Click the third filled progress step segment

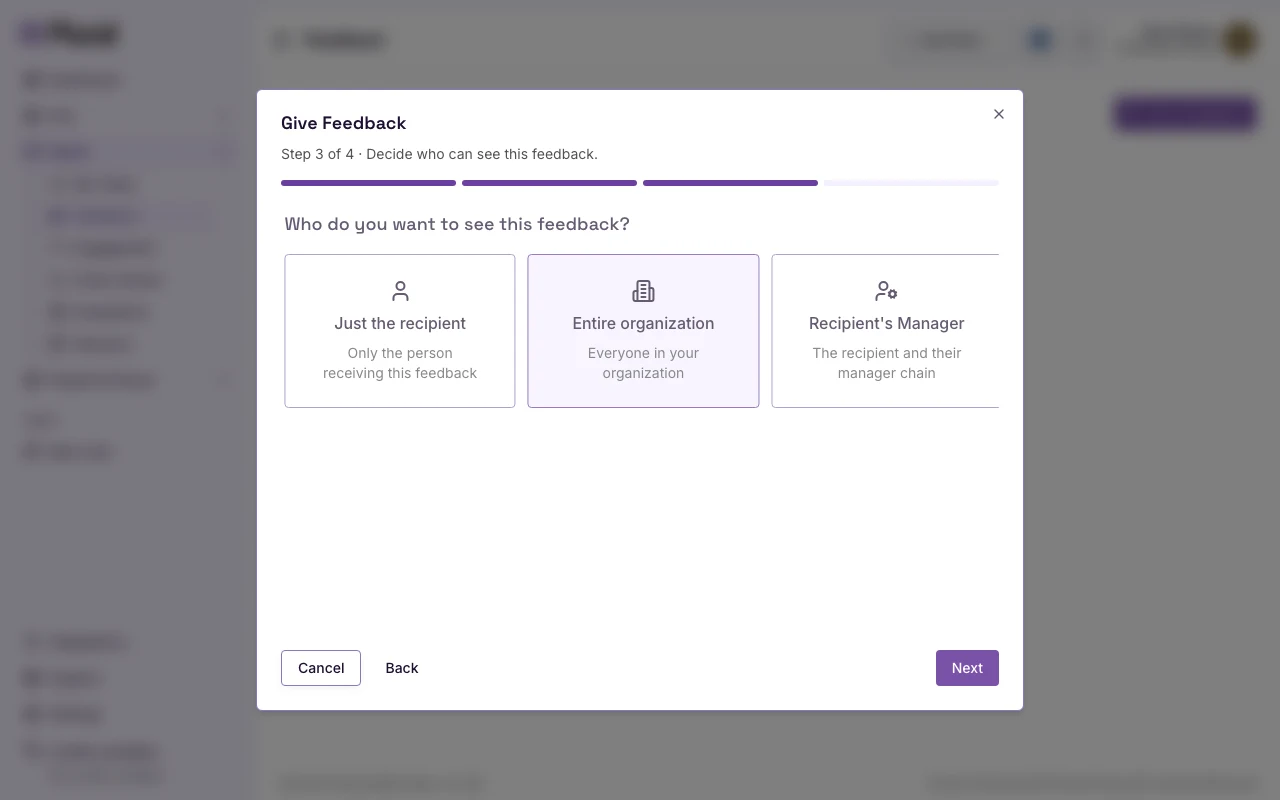tap(730, 183)
